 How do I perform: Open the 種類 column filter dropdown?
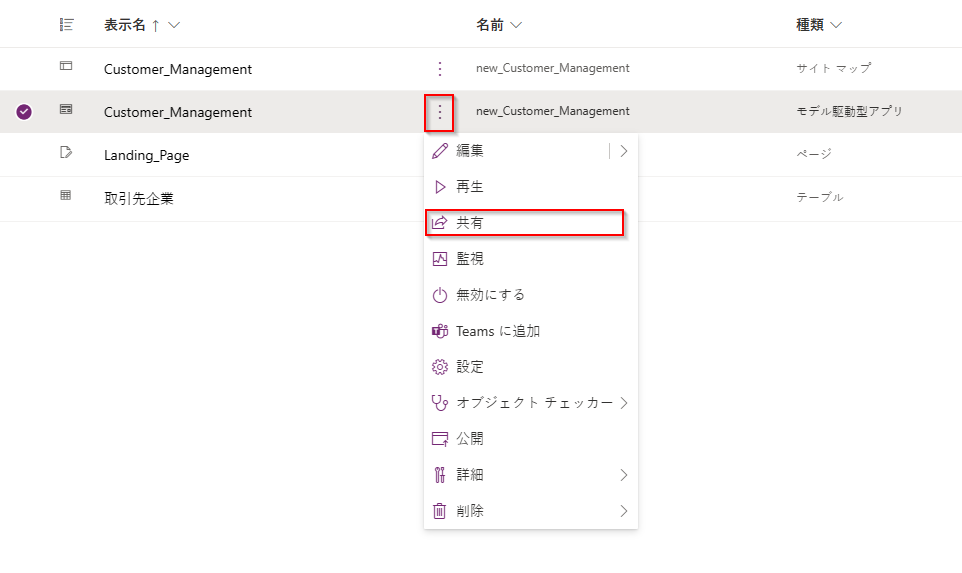836,24
